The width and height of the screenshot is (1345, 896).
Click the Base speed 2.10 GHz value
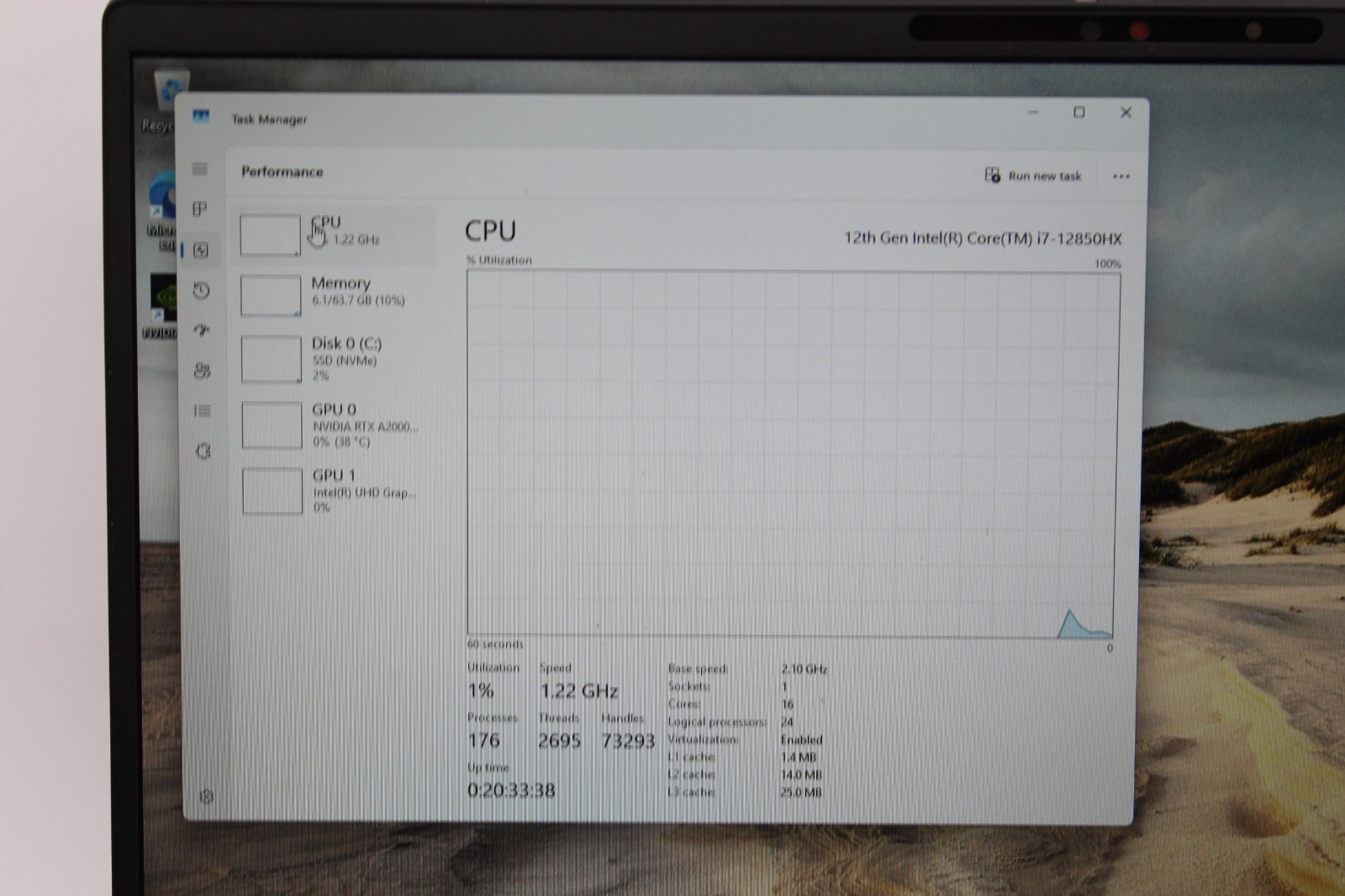804,669
